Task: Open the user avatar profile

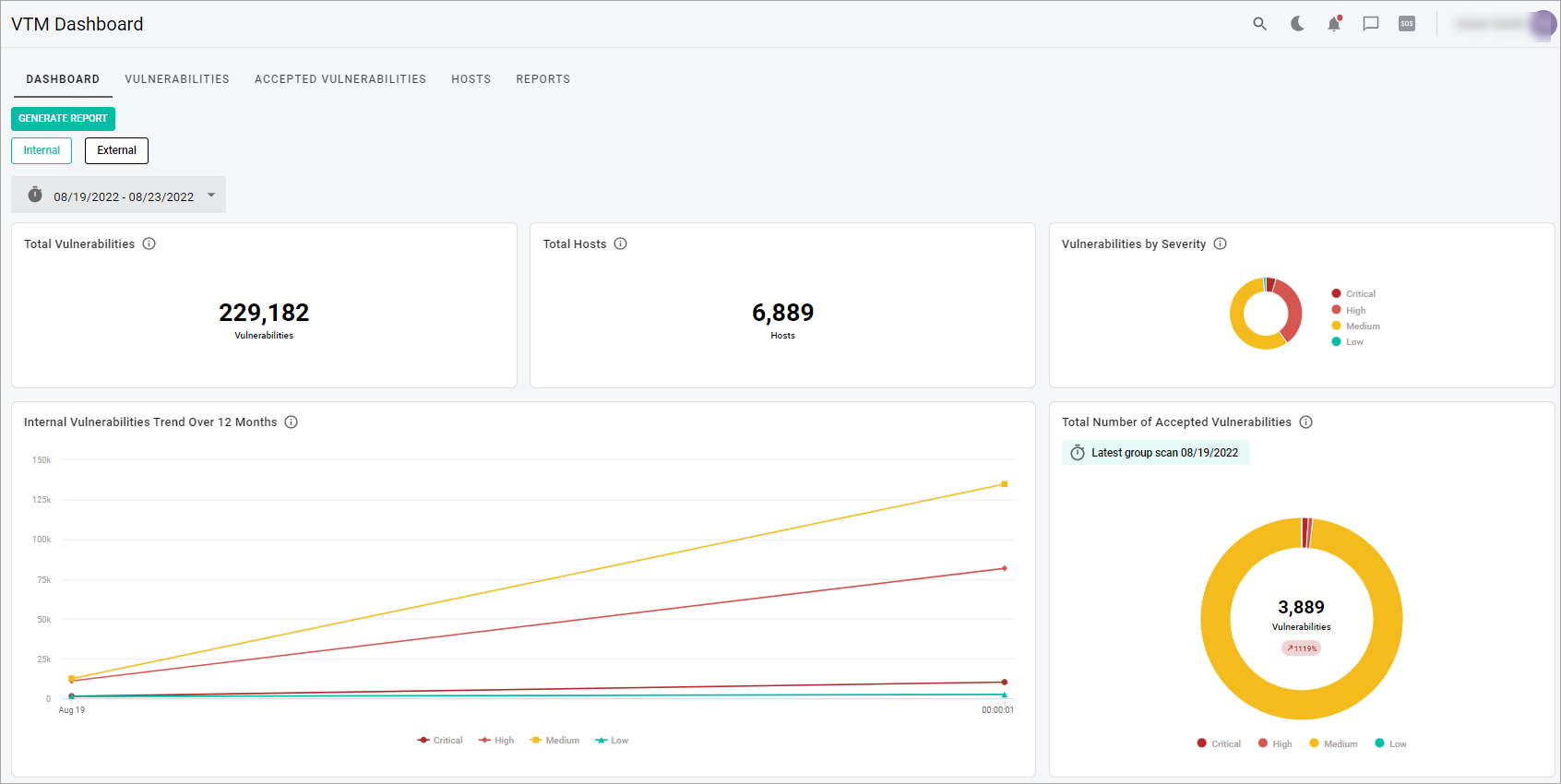Action: tap(1543, 24)
